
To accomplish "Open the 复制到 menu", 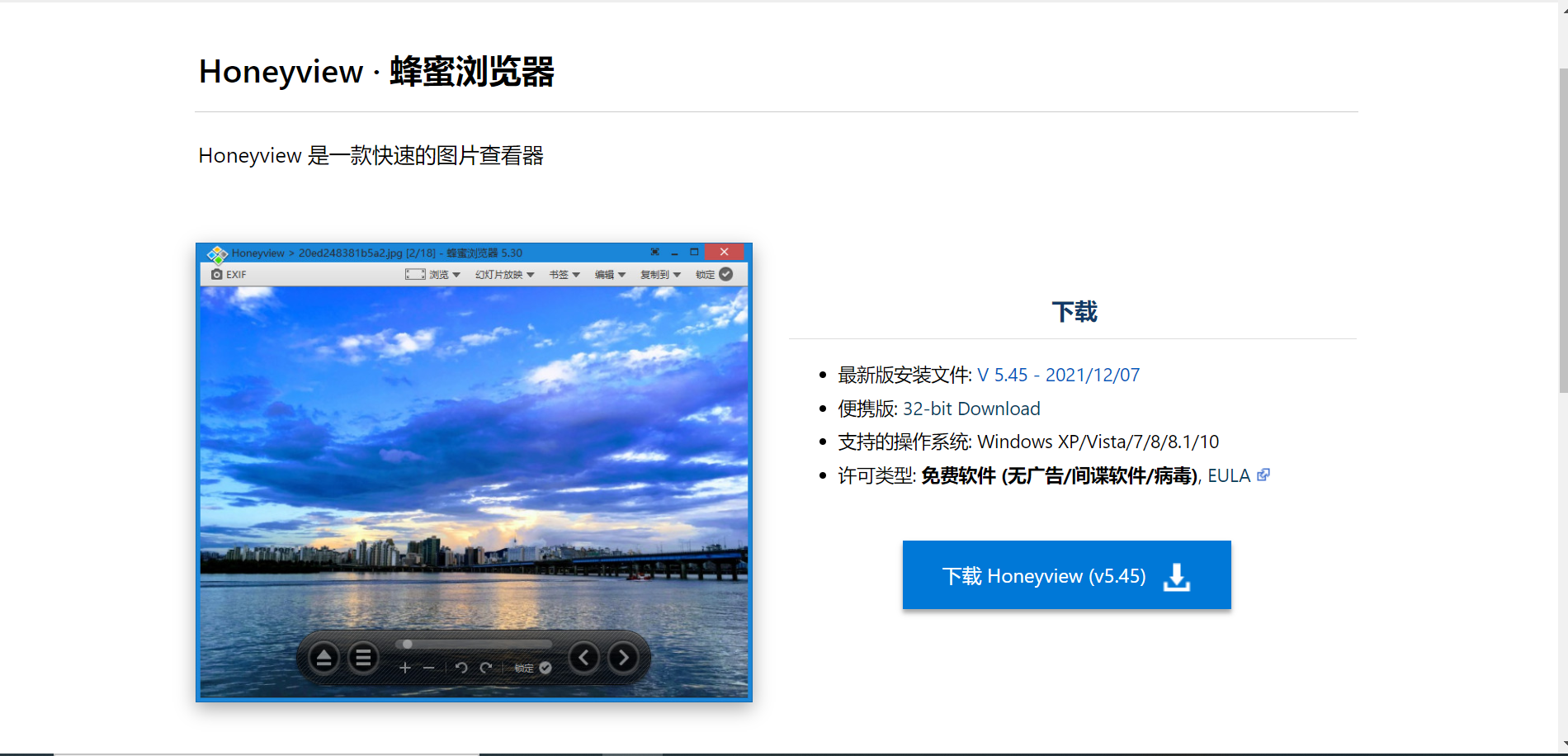I will [659, 273].
